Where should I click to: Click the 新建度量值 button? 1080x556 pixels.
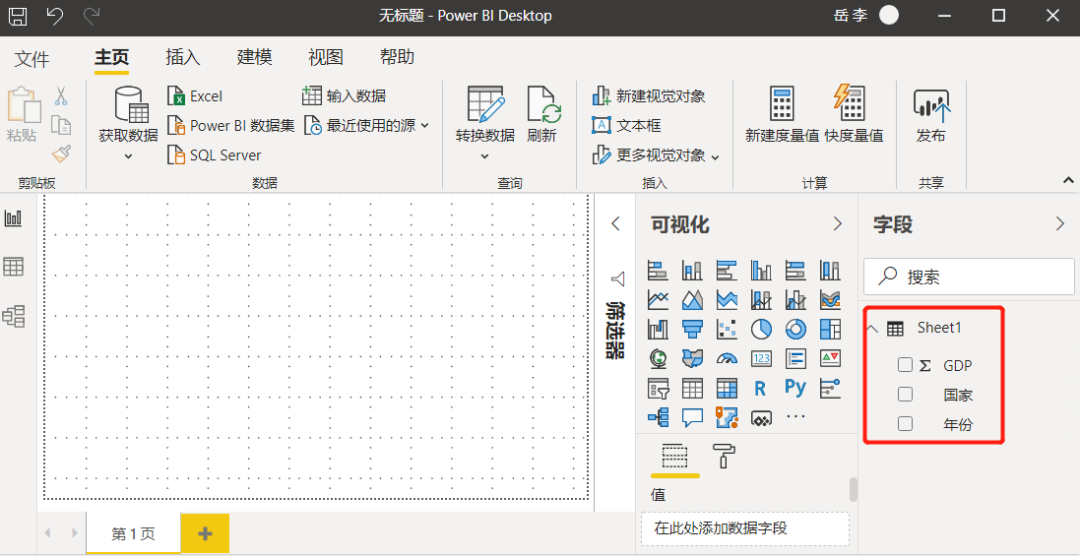(782, 116)
